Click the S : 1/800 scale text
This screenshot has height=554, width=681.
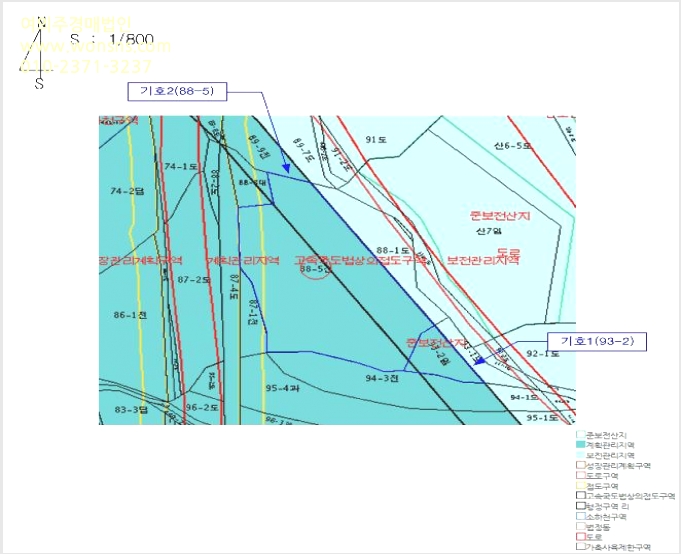112,40
